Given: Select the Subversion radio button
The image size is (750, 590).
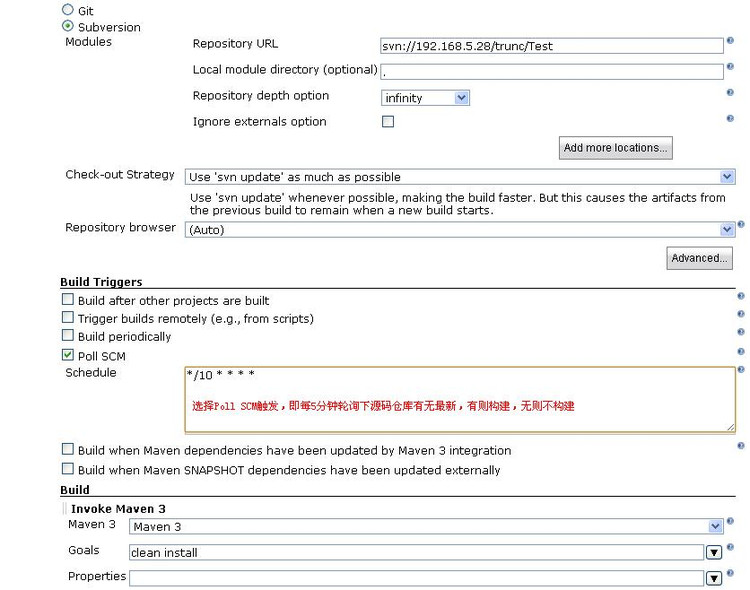Looking at the screenshot, I should pos(68,26).
